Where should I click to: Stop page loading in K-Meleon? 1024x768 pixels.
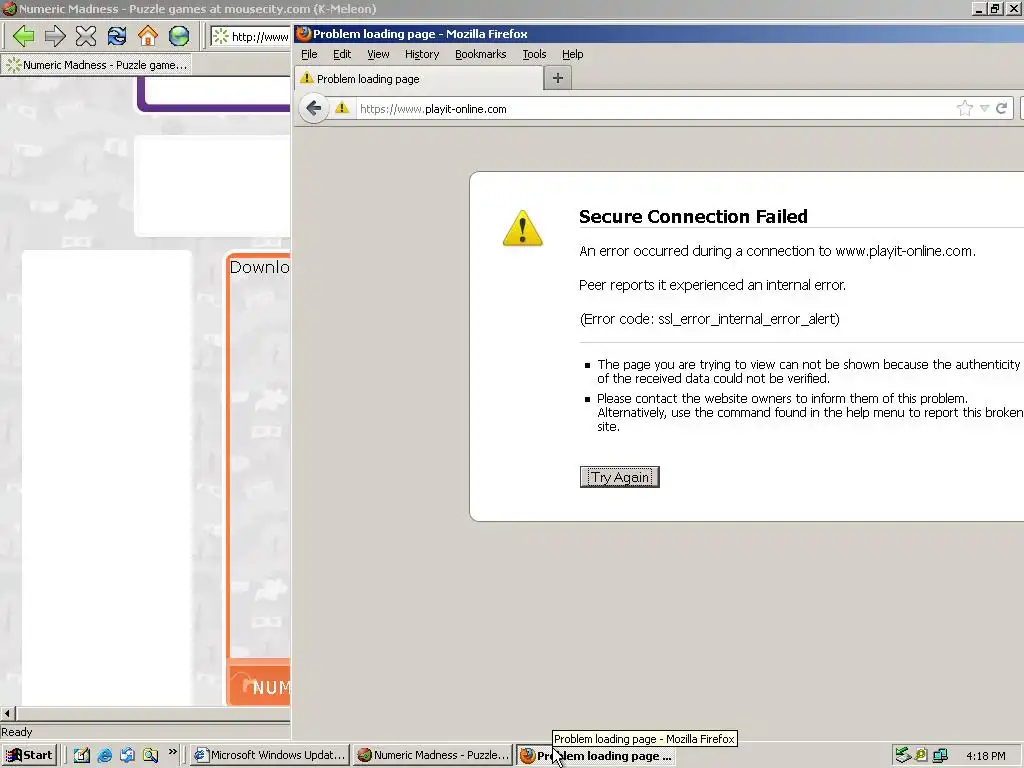(86, 36)
